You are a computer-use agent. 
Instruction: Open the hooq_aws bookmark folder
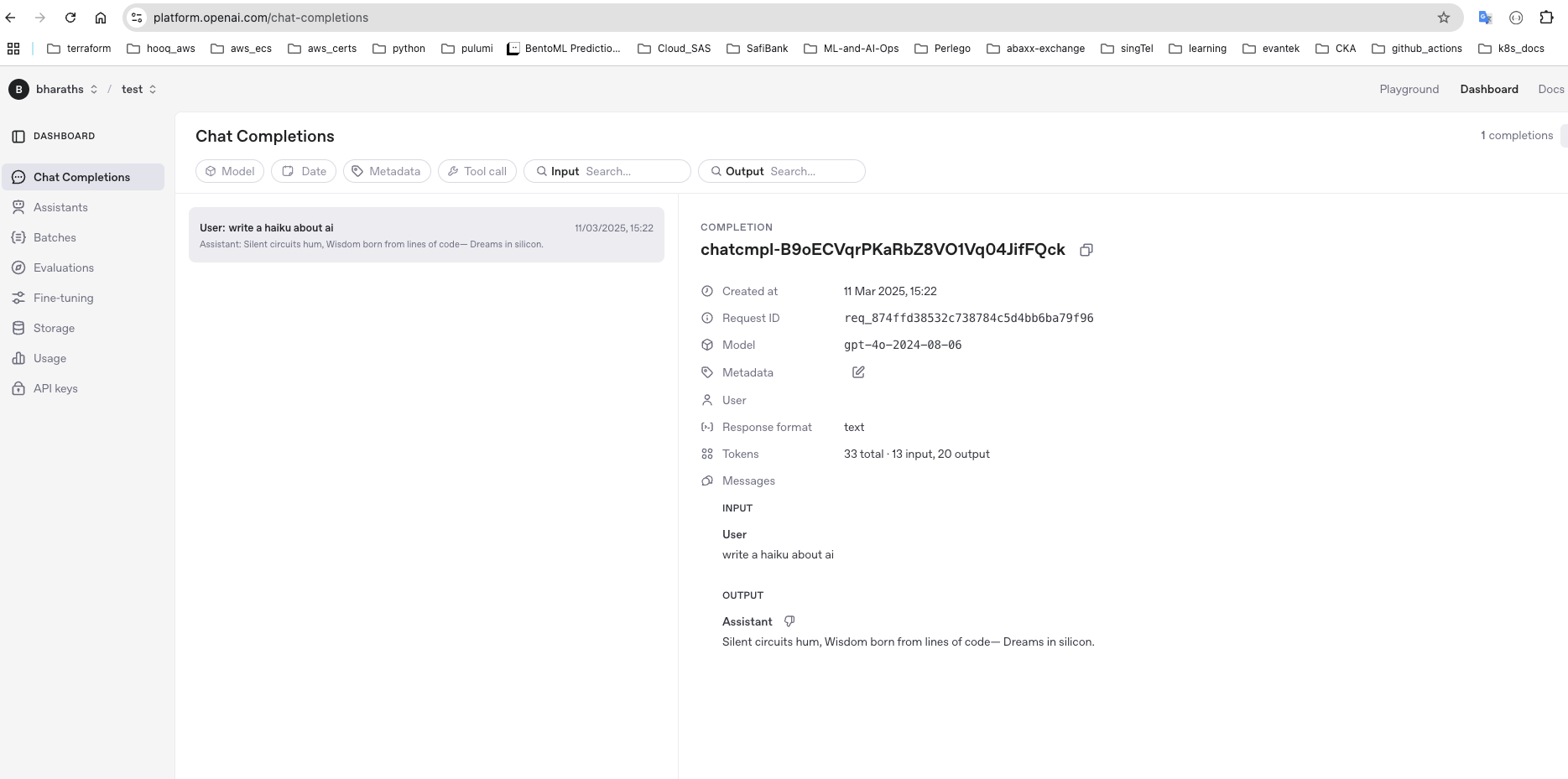coord(161,49)
